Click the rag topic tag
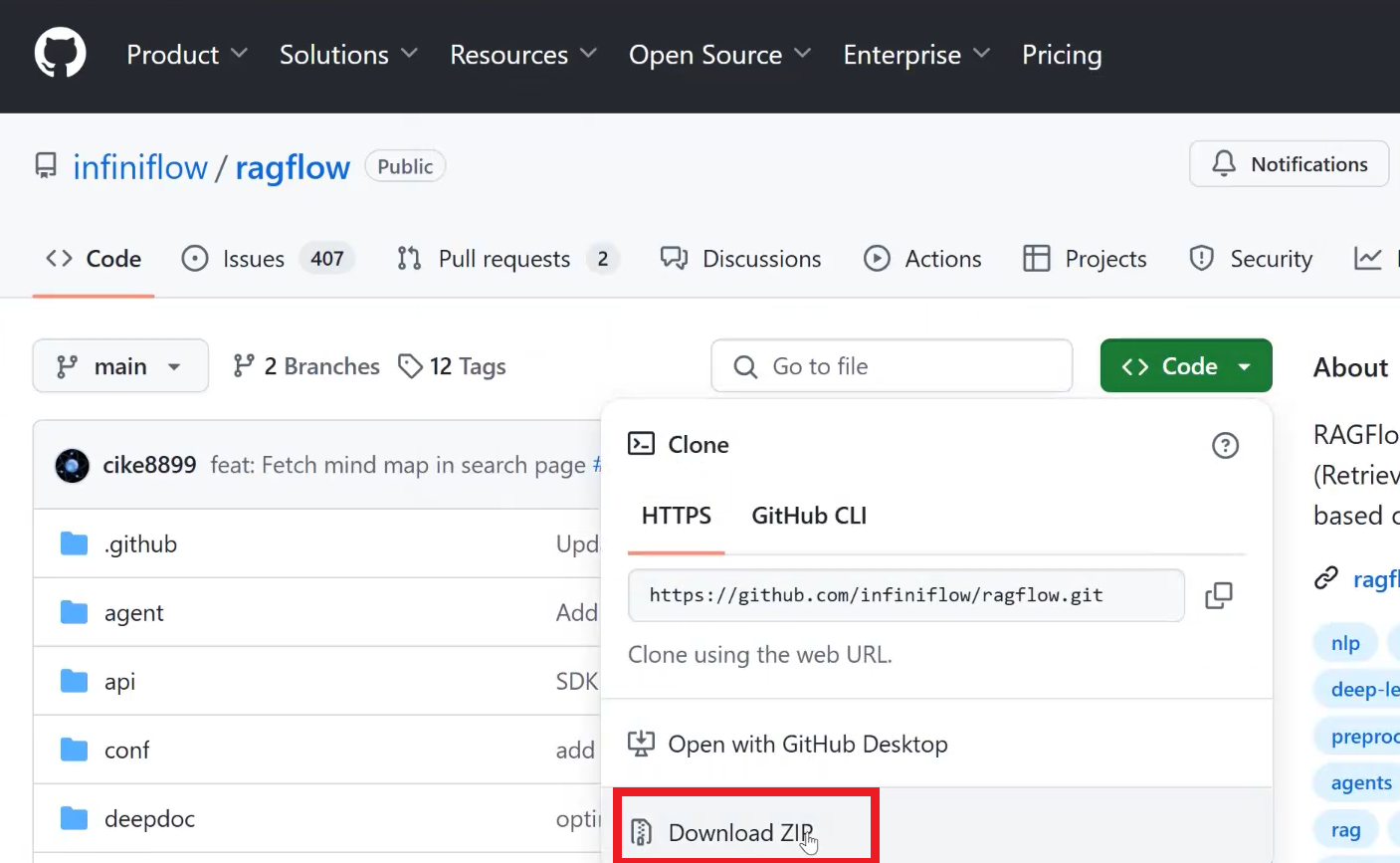Viewport: 1400px width, 863px height. (1345, 830)
